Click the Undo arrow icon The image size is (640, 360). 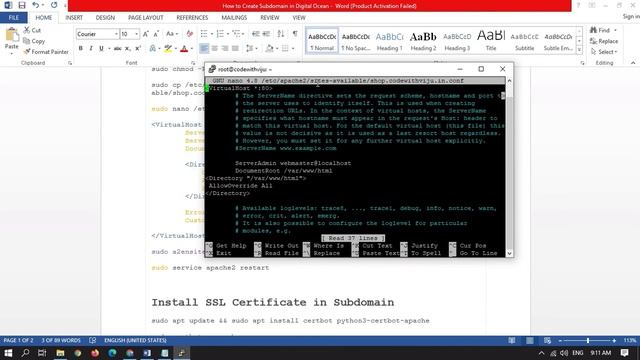pos(36,5)
